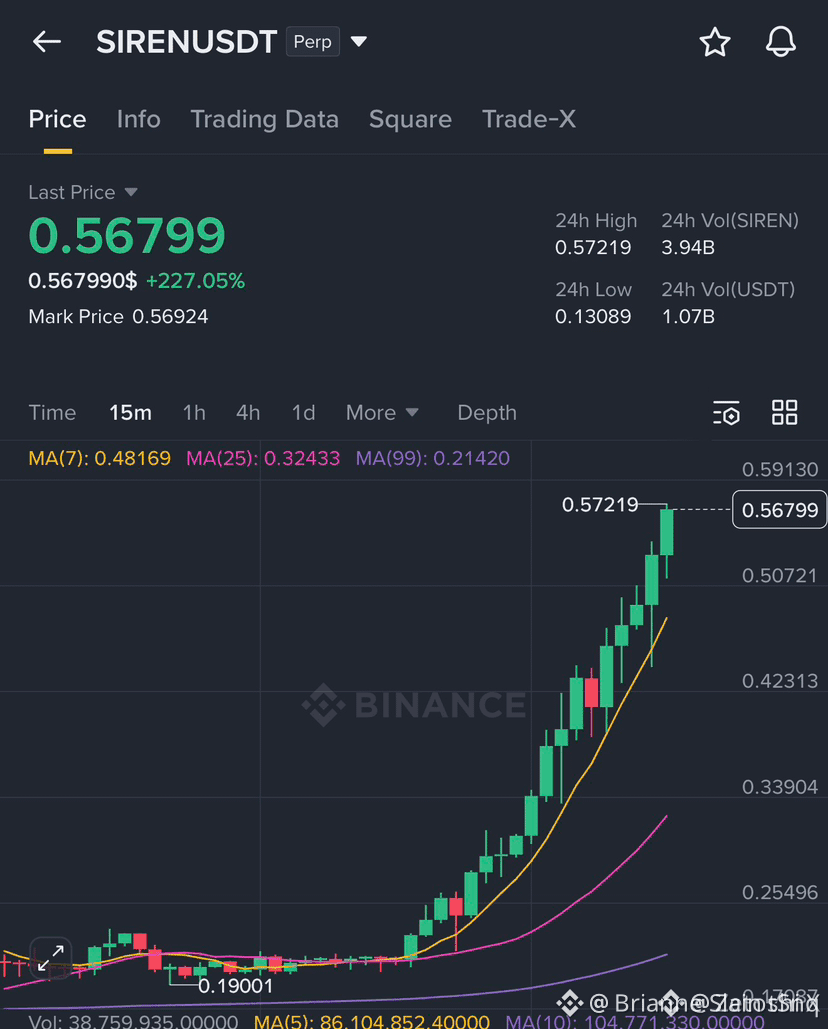
Task: Switch to the Info tab
Action: coord(138,119)
